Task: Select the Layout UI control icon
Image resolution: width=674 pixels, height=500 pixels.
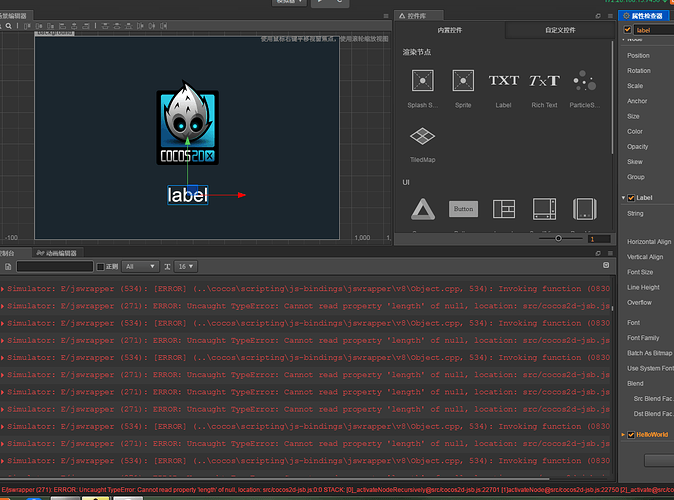Action: point(504,209)
